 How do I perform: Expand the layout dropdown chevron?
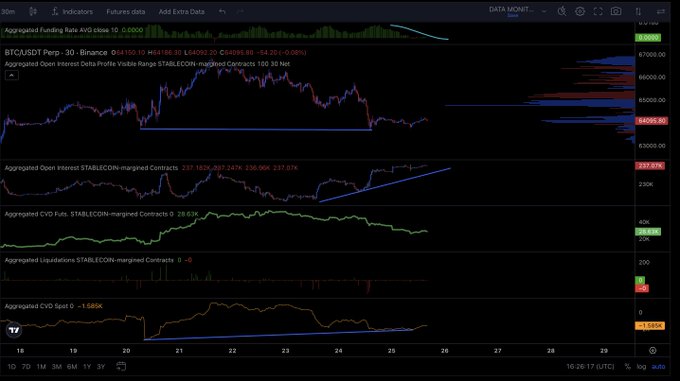[x=544, y=11]
